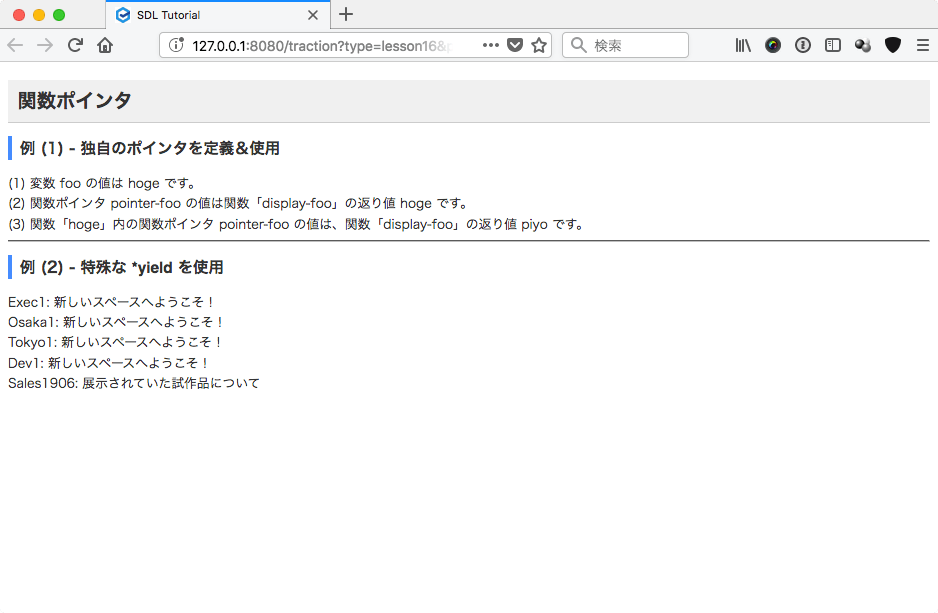
Task: Open the Library bookshelf icon
Action: [743, 45]
